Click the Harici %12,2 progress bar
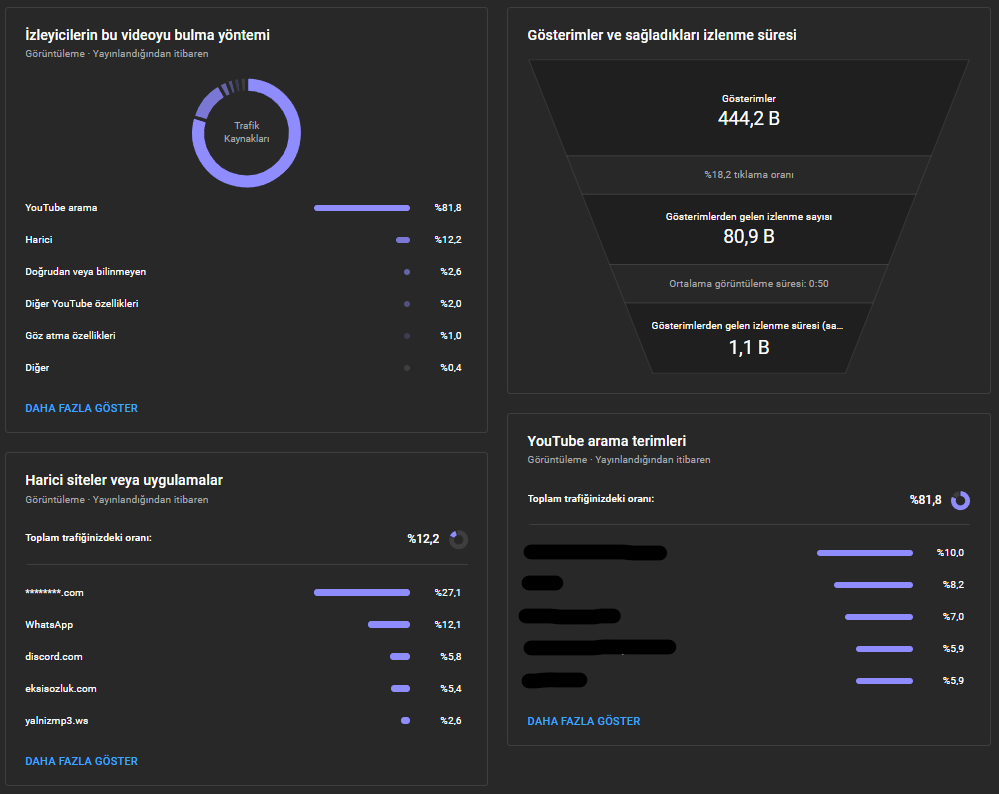Image resolution: width=999 pixels, height=794 pixels. (x=403, y=240)
